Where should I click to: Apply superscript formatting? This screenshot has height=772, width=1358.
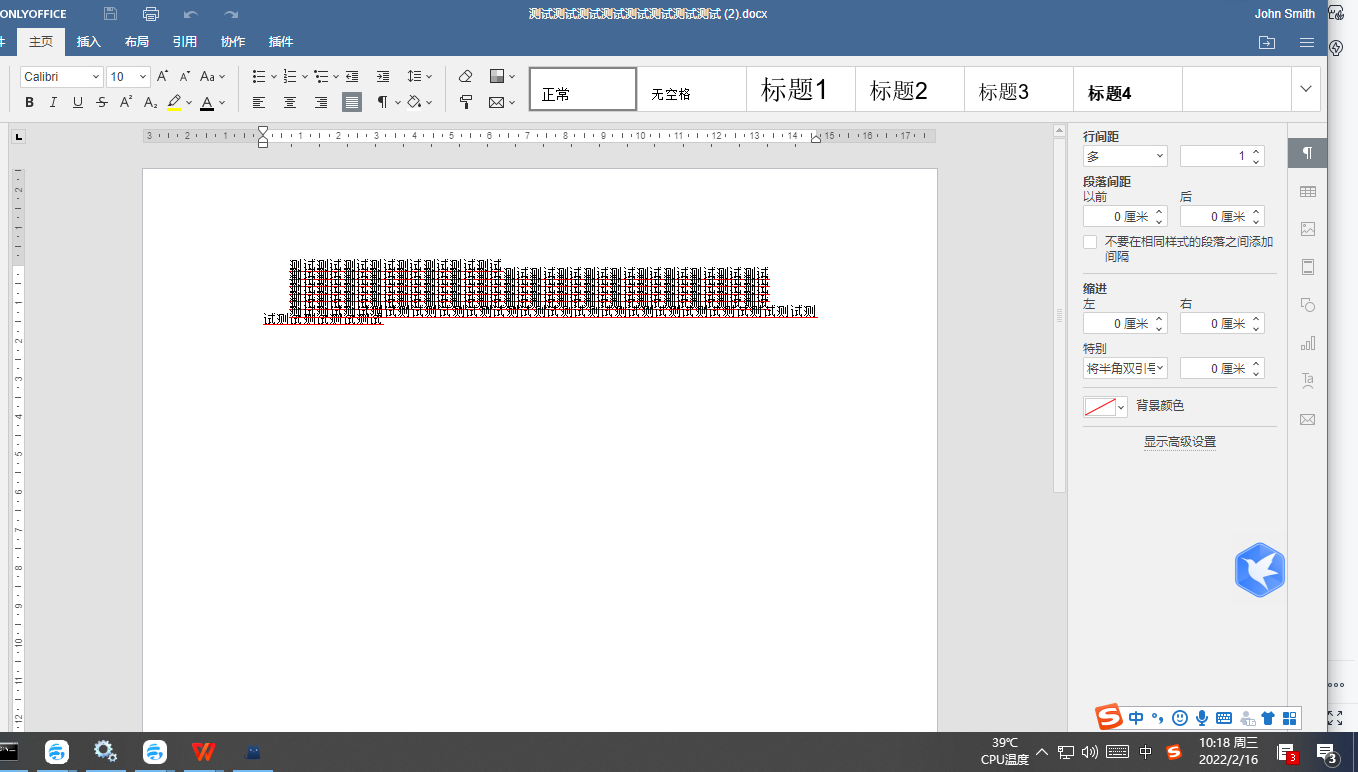point(126,102)
